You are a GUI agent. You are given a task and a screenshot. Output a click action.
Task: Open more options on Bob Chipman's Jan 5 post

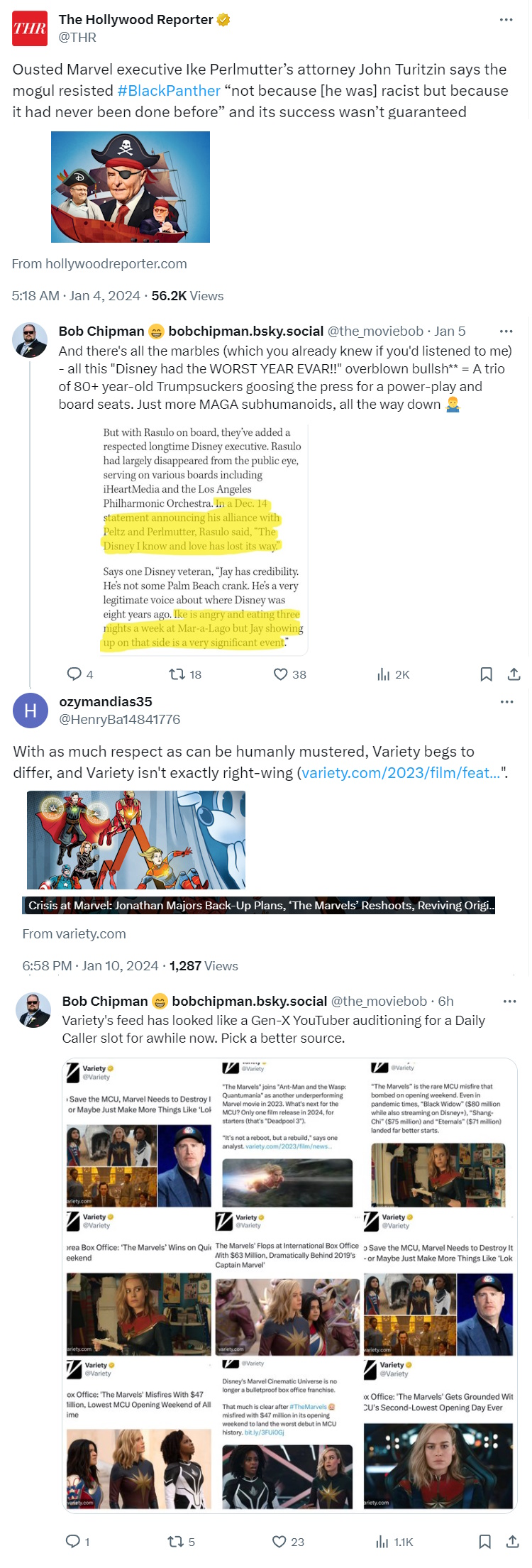506,331
